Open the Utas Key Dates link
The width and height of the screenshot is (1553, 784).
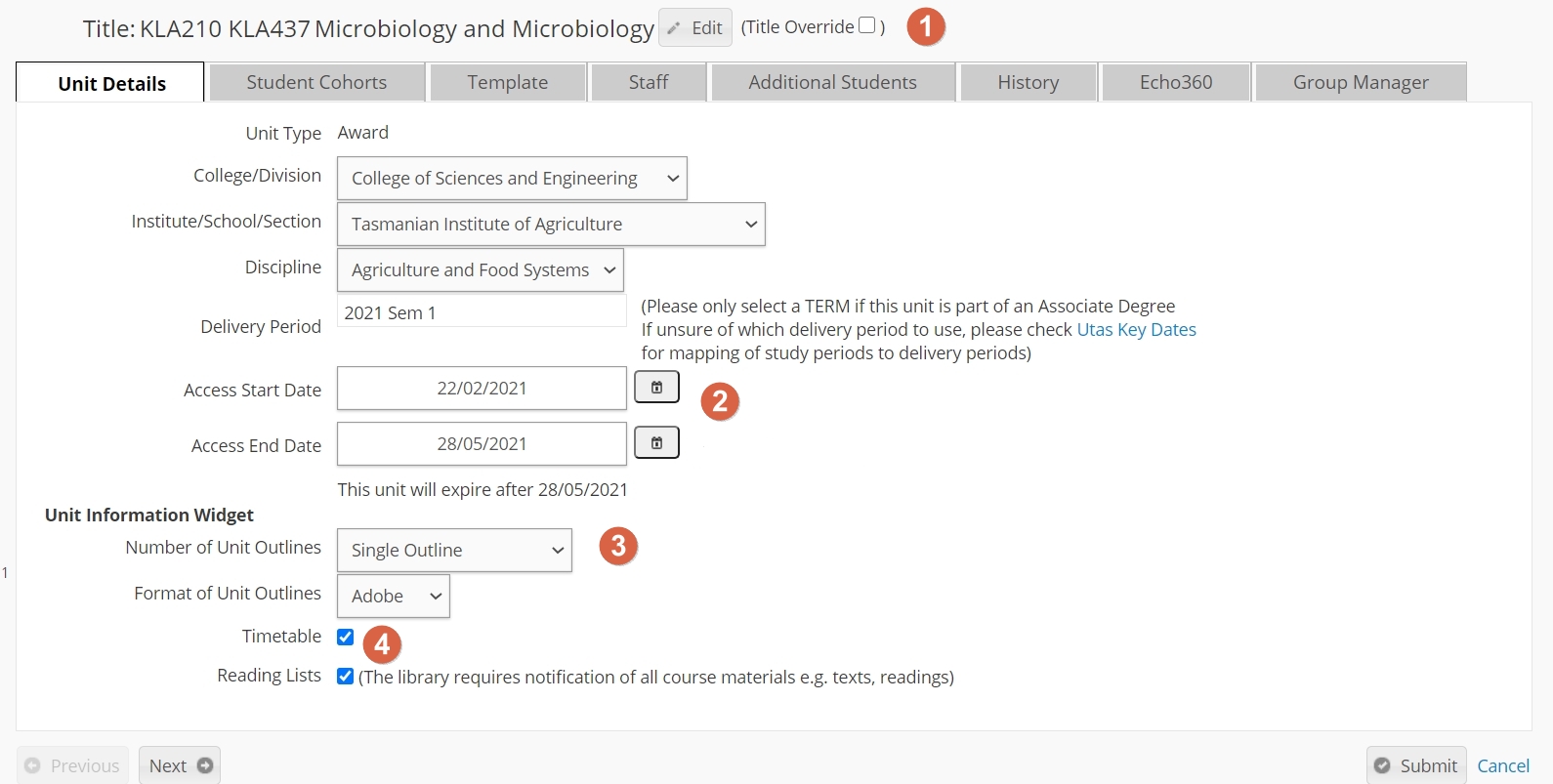(x=1136, y=329)
